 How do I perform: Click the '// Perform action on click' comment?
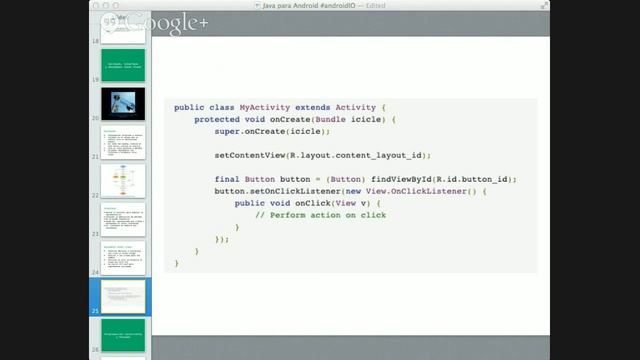tap(320, 215)
